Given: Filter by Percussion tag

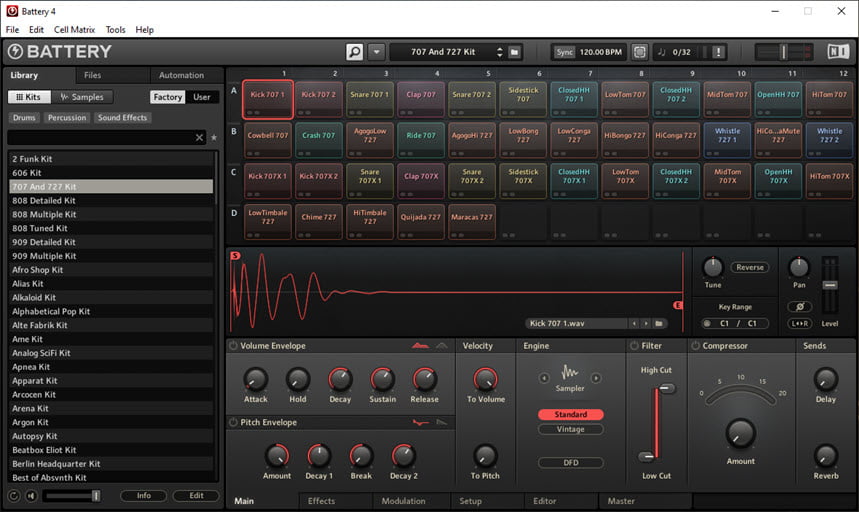Looking at the screenshot, I should point(67,118).
